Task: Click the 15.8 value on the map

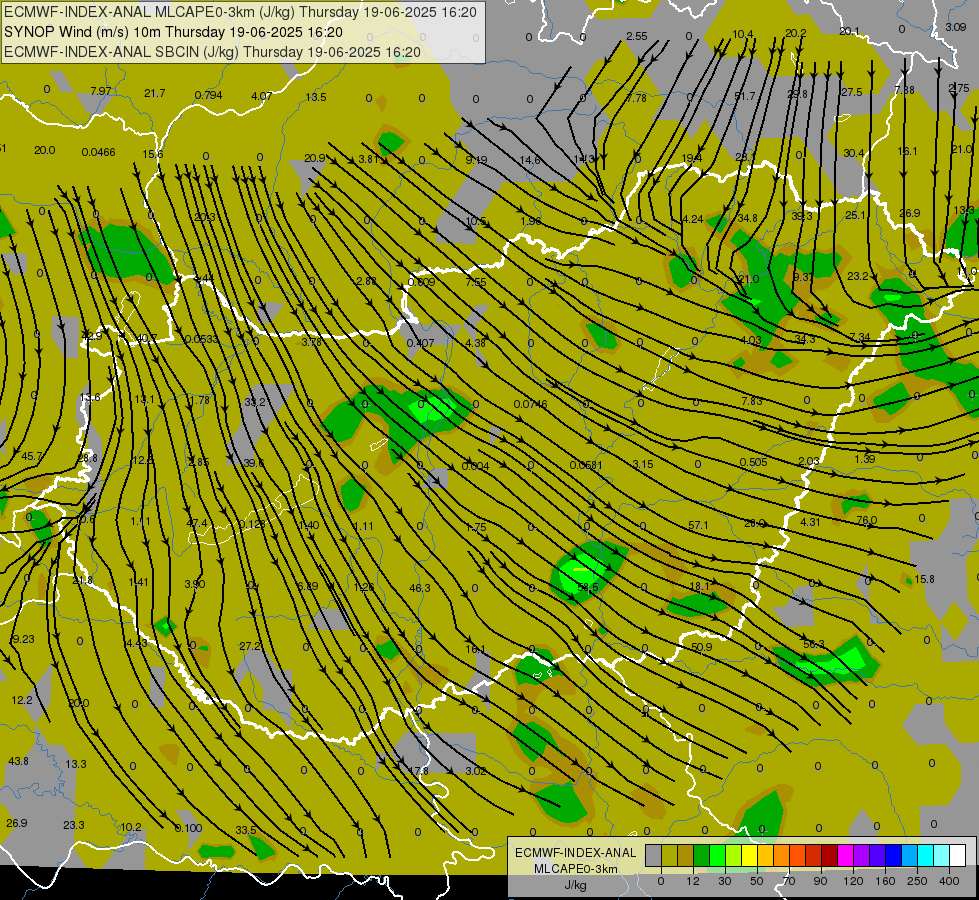Action: tap(924, 580)
